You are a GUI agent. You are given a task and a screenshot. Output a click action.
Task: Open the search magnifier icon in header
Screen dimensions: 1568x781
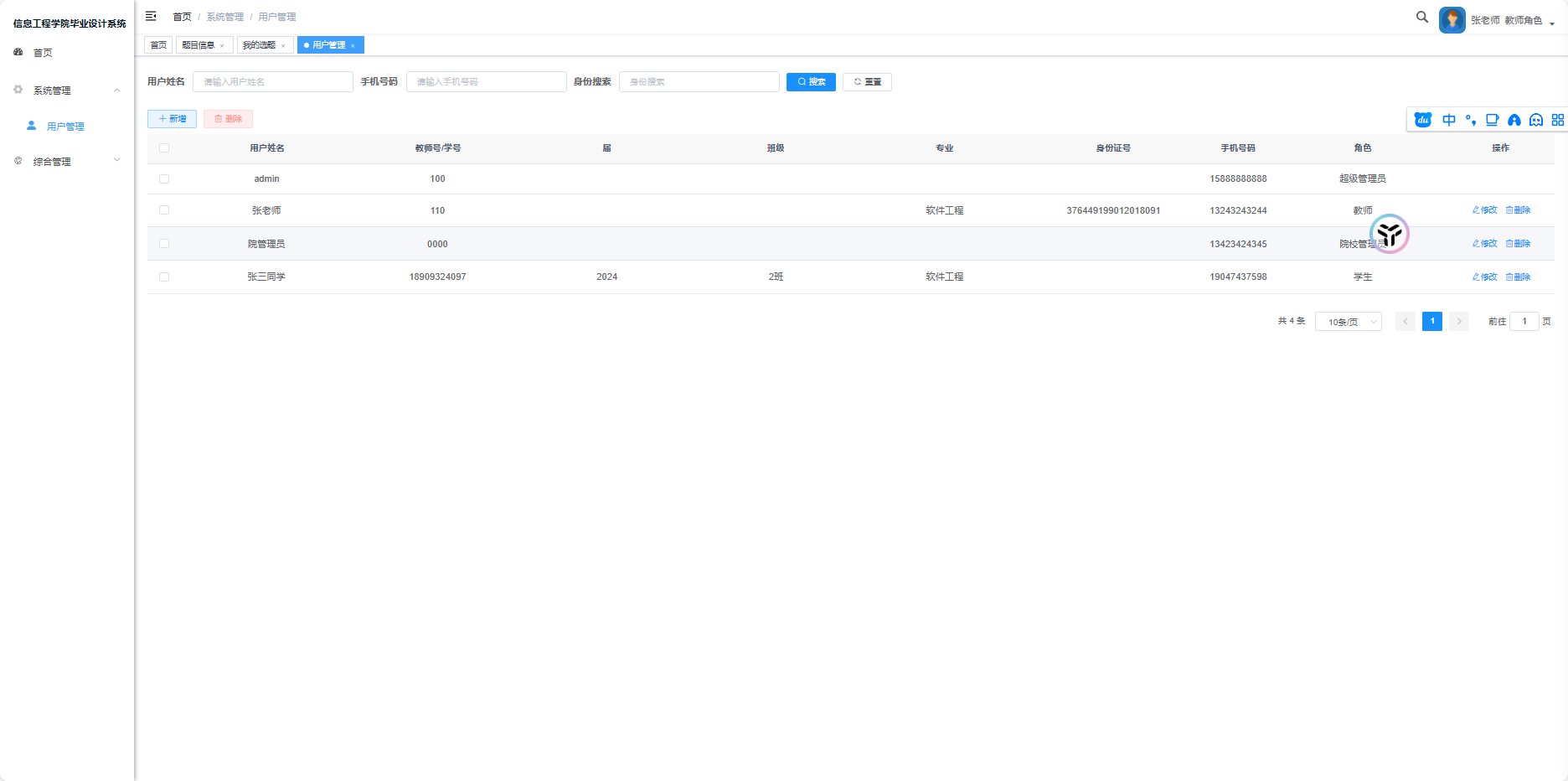(x=1422, y=17)
